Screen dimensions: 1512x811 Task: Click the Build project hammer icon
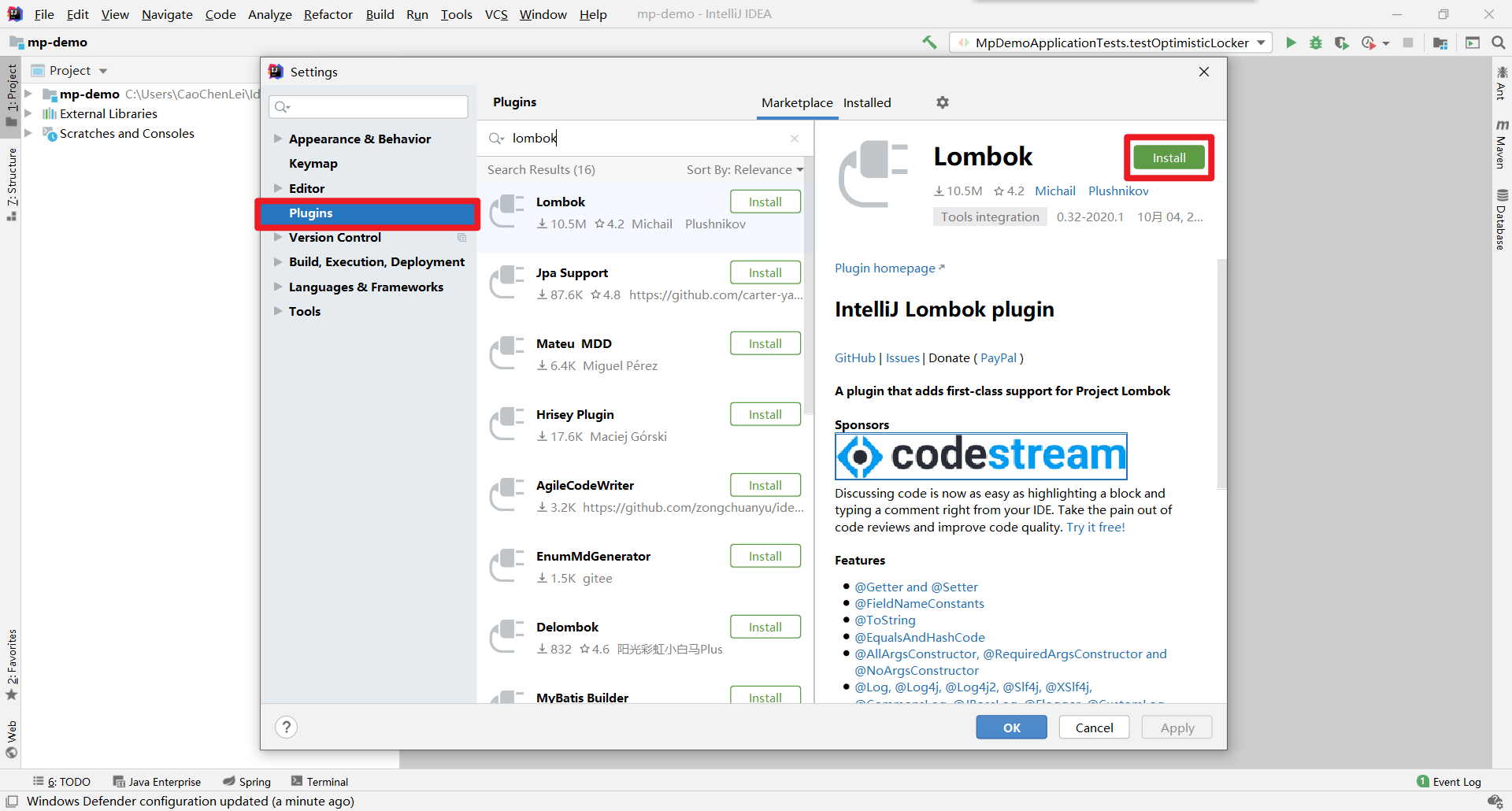tap(929, 43)
